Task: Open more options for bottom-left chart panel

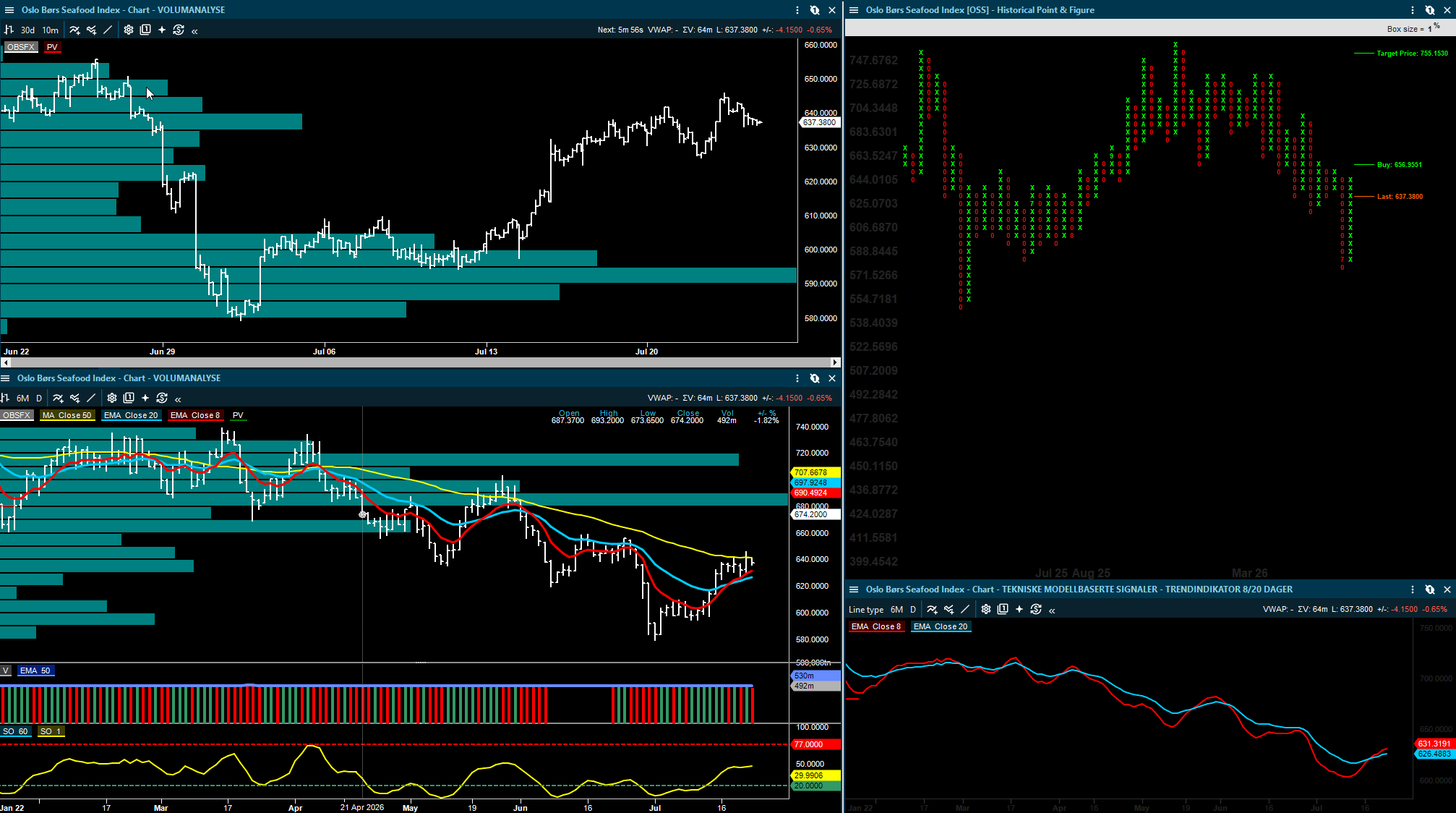Action: (x=797, y=378)
